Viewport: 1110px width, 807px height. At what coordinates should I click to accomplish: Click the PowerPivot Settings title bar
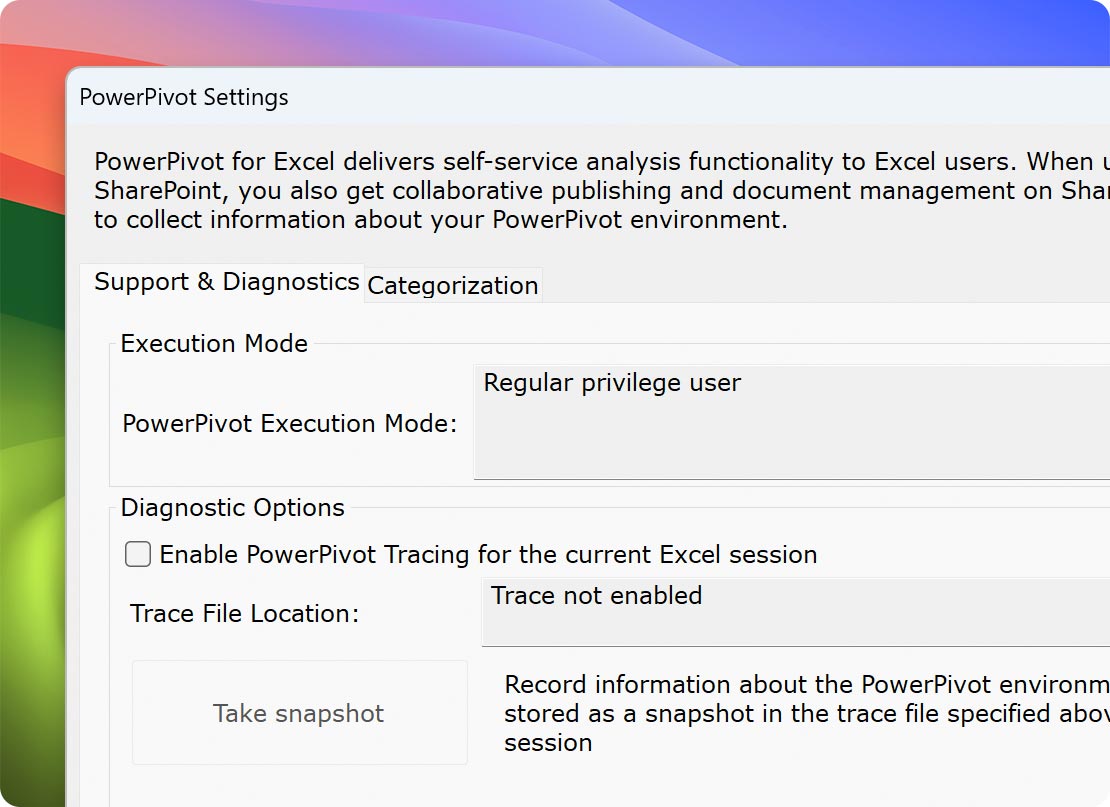point(183,97)
